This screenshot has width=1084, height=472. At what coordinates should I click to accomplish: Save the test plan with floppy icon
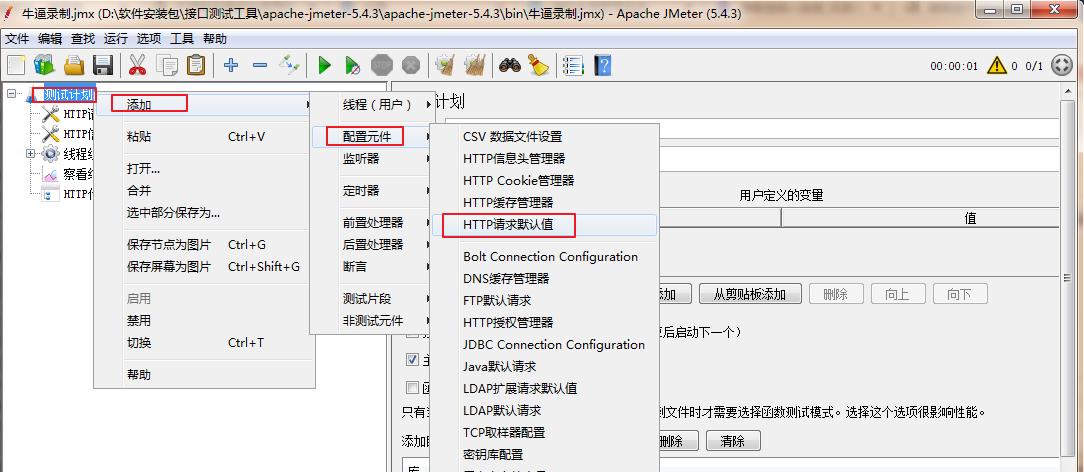coord(102,66)
